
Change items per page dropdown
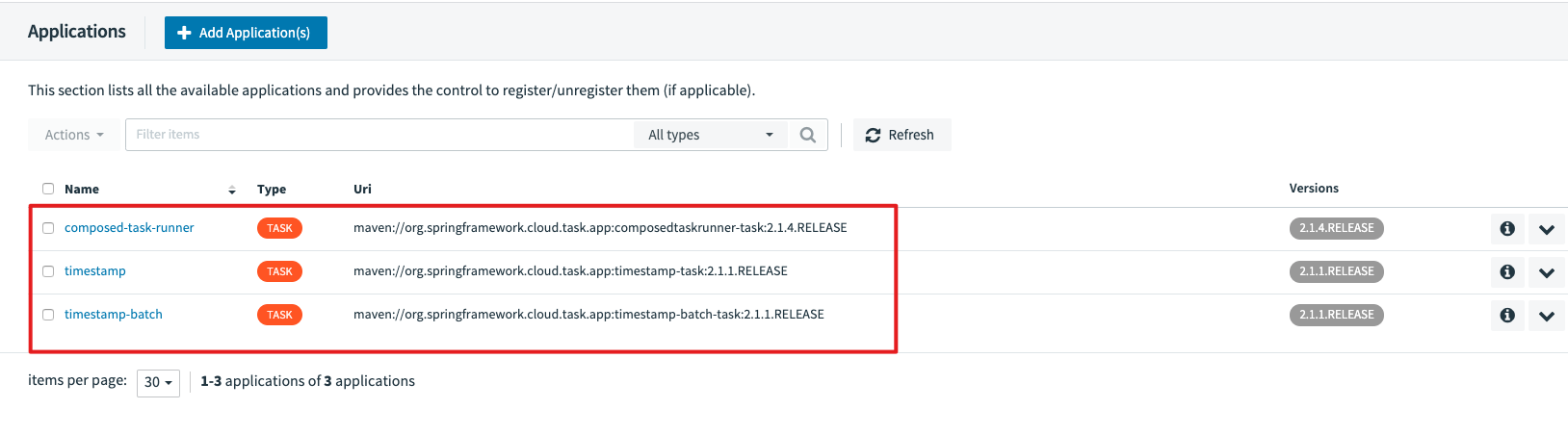tap(158, 382)
